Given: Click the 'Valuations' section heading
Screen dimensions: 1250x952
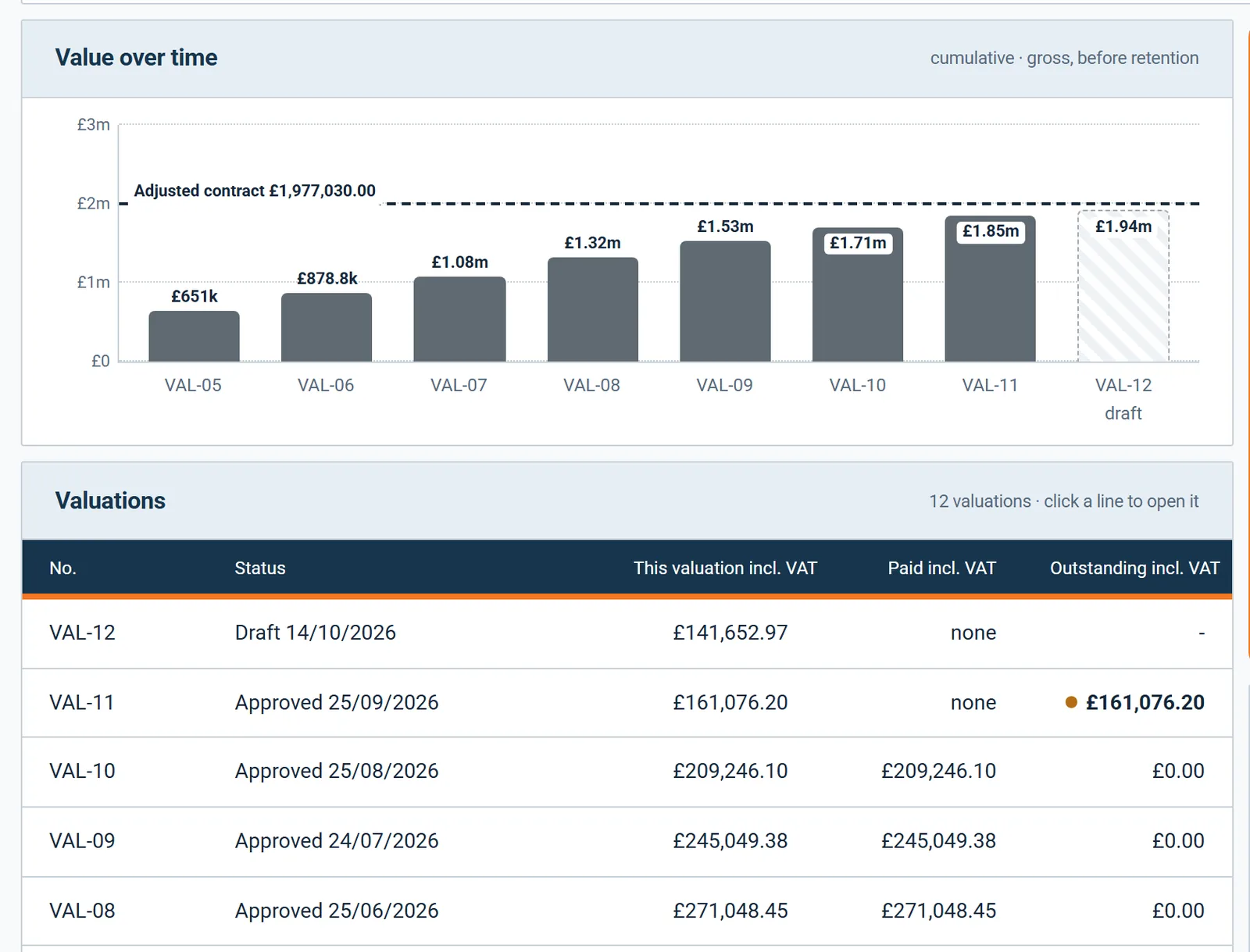Looking at the screenshot, I should [x=110, y=501].
